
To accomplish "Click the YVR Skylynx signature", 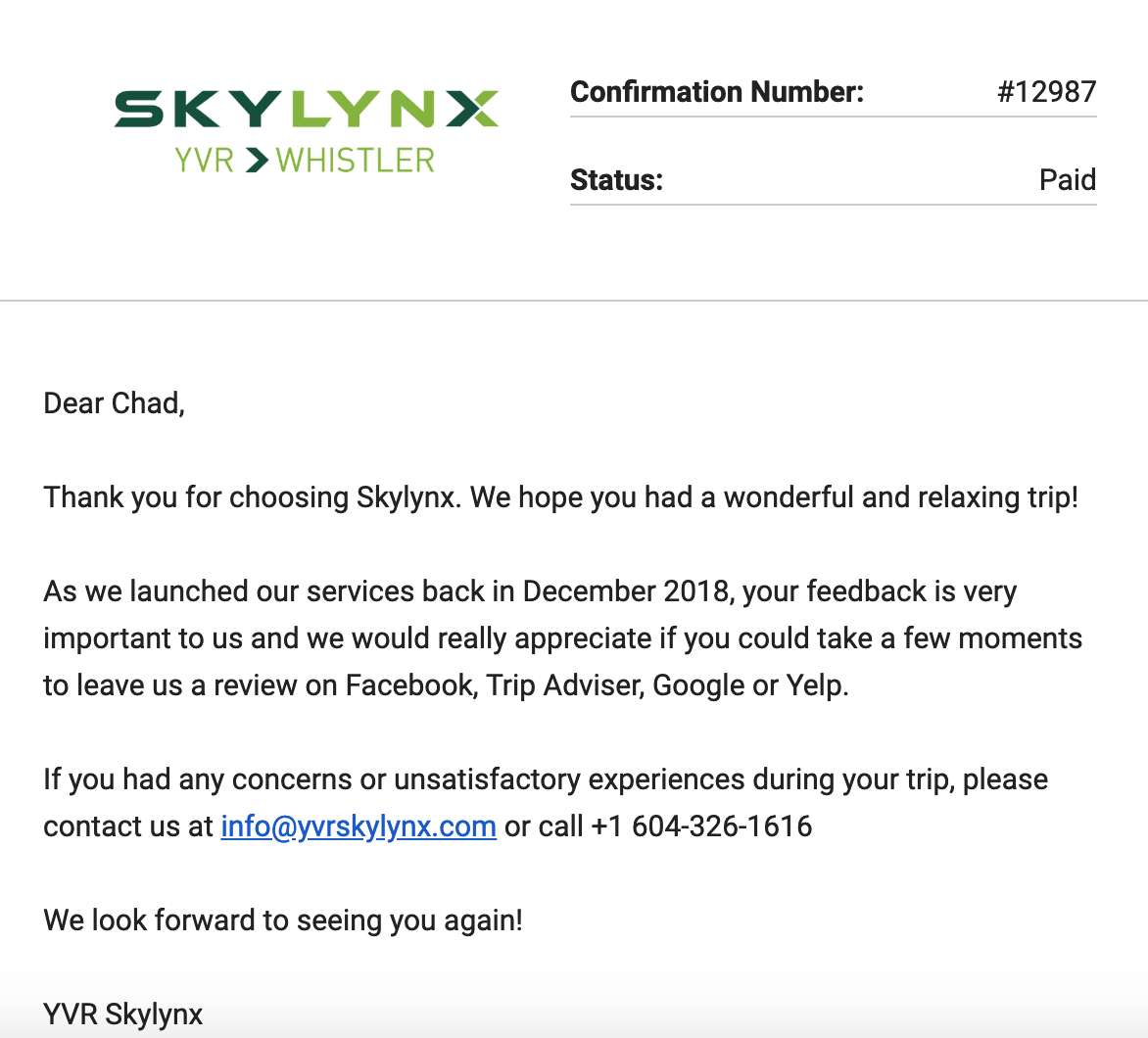I will [123, 1014].
